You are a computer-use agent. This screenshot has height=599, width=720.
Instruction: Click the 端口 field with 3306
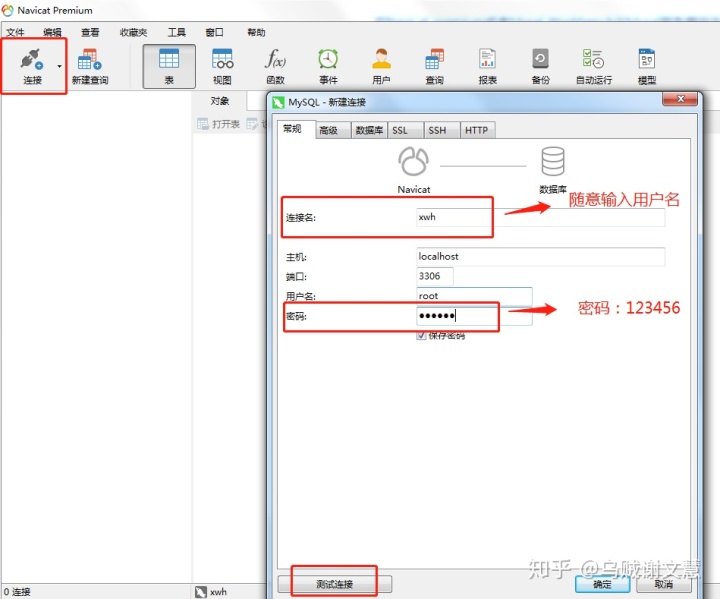[x=434, y=276]
